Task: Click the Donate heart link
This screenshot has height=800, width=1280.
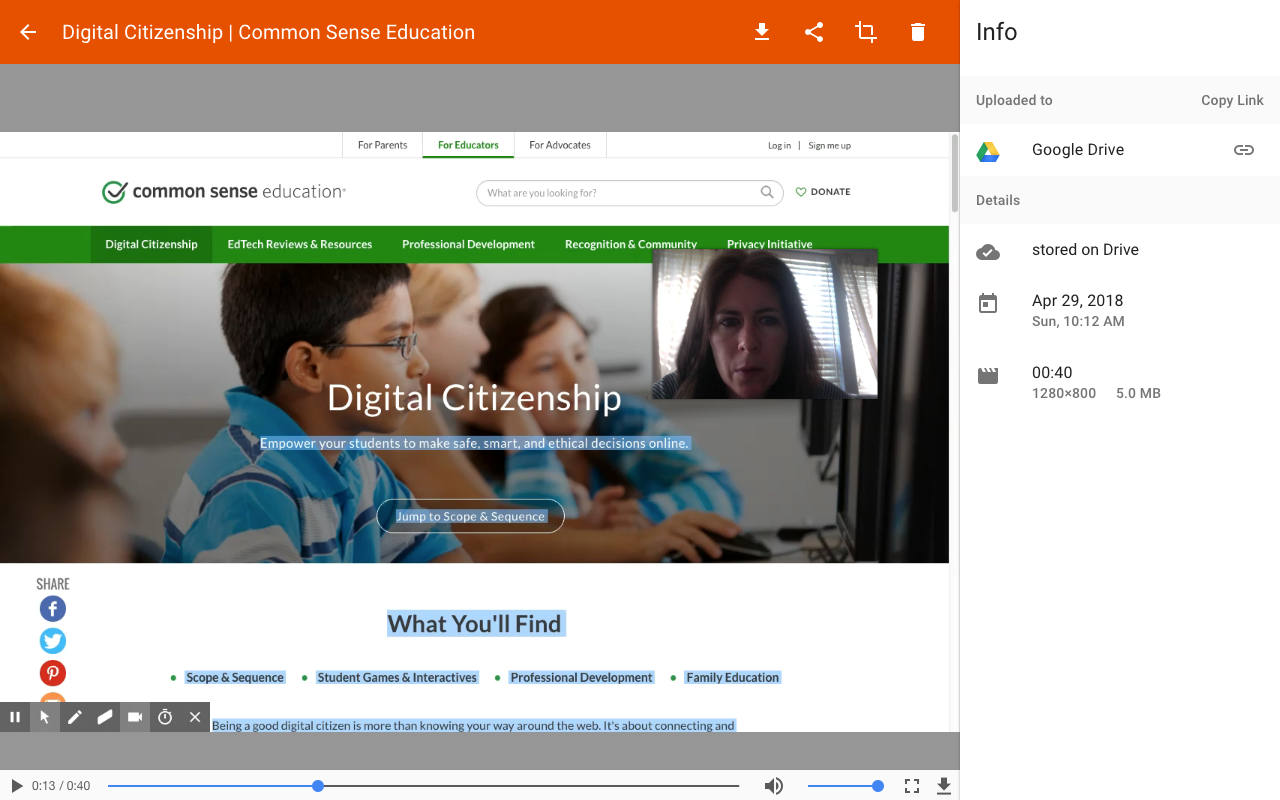Action: point(823,192)
